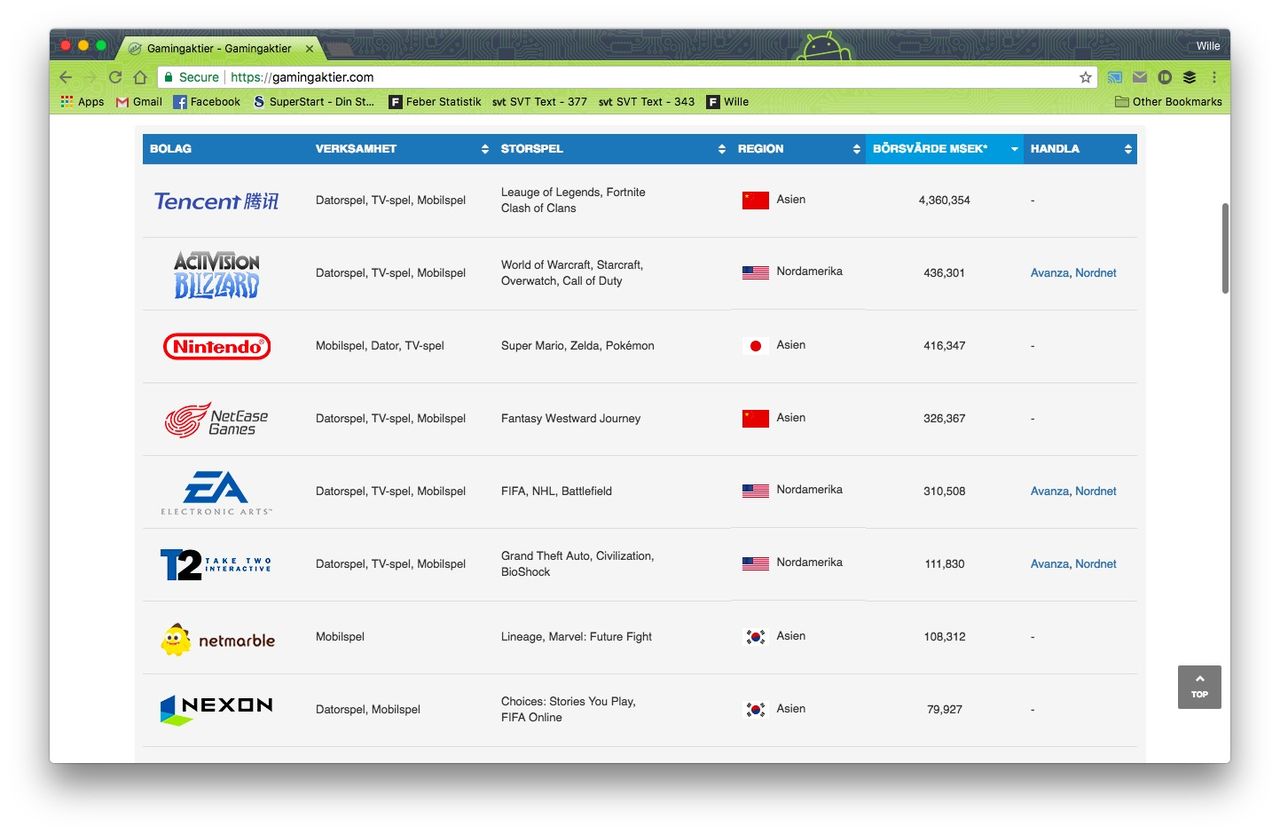1280x834 pixels.
Task: Open the SuperStart bookmark
Action: coord(314,102)
